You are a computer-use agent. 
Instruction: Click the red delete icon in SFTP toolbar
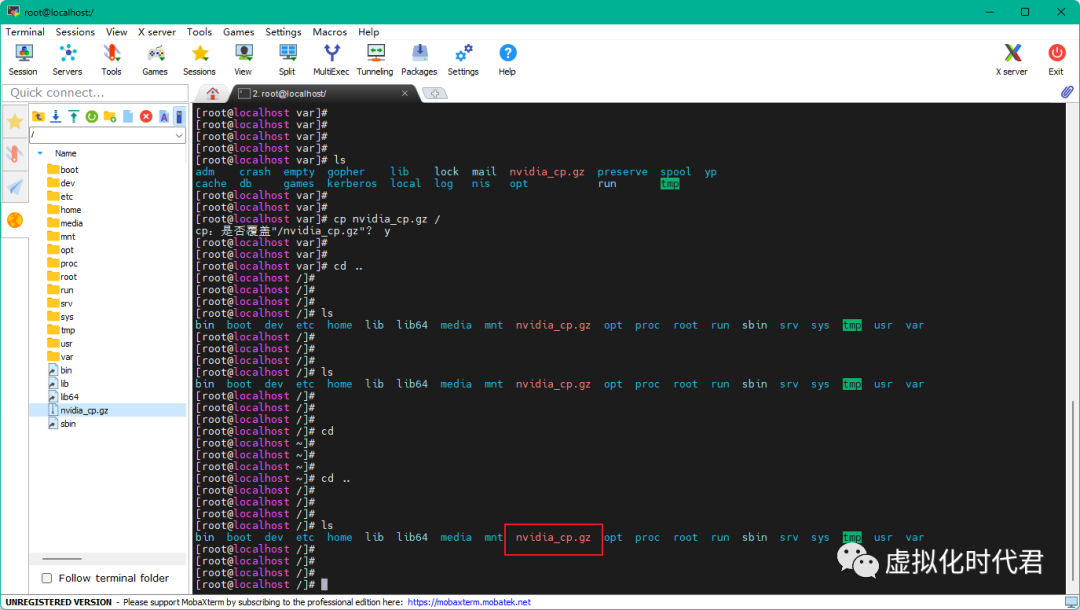(146, 117)
